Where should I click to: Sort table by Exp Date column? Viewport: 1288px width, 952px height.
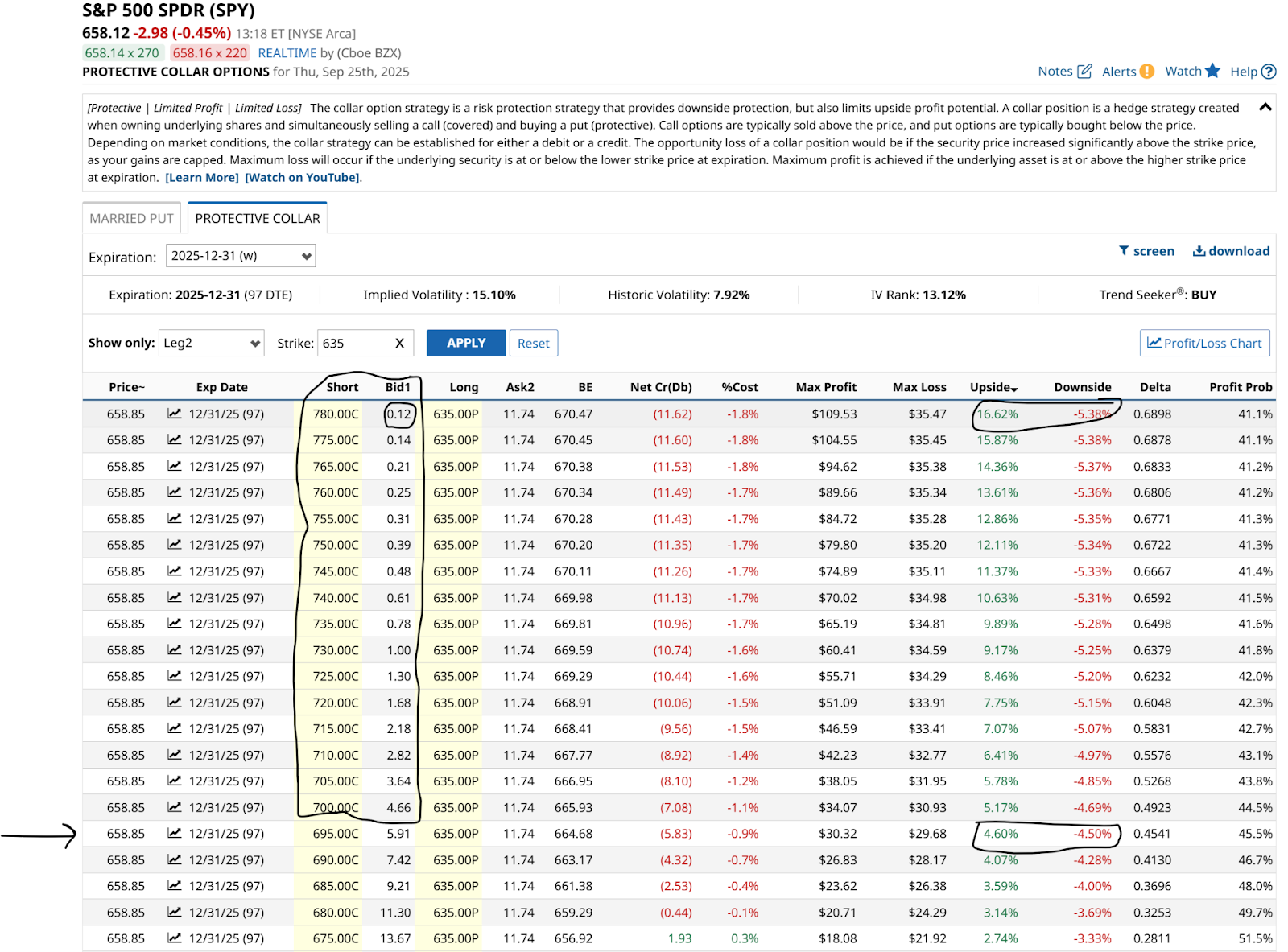(x=222, y=387)
